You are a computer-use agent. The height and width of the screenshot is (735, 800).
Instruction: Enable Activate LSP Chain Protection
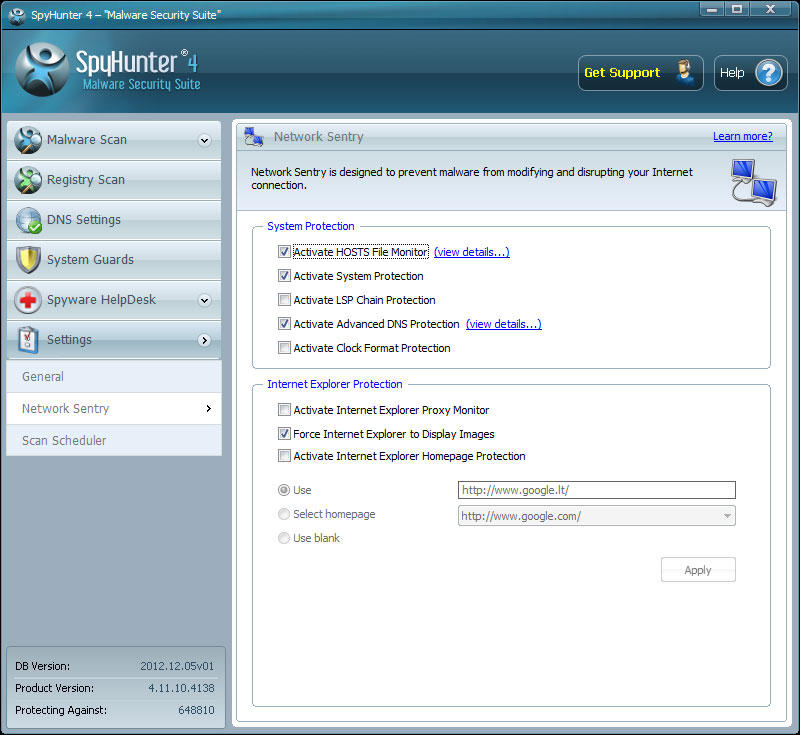[284, 300]
